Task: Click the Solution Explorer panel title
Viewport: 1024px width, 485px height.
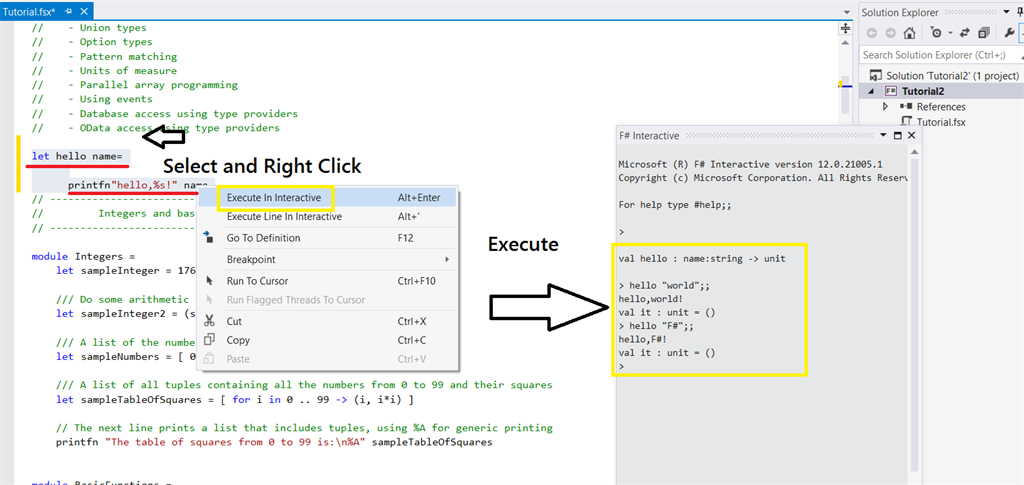Action: pos(900,12)
